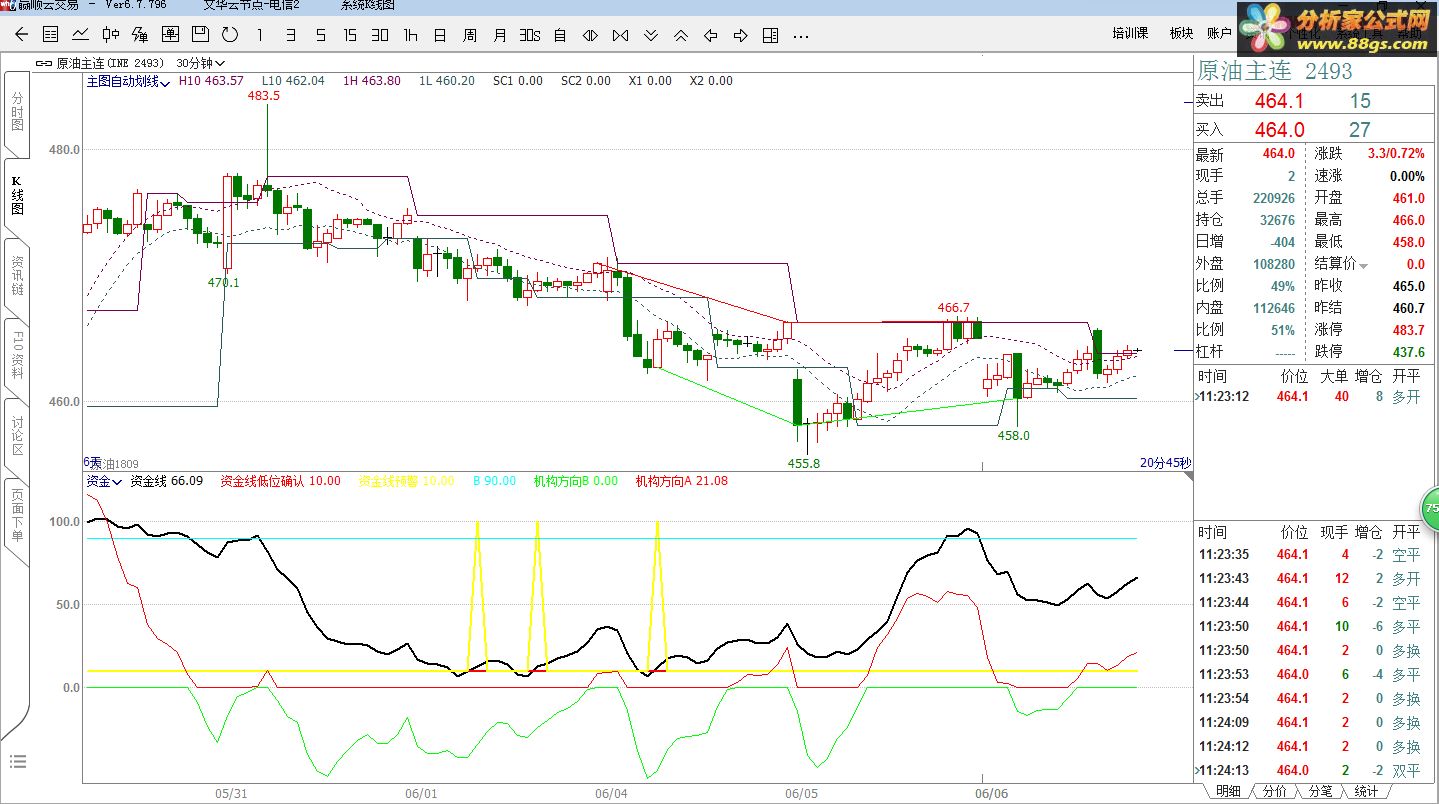The image size is (1439, 804).
Task: Select the 30-minute period button
Action: coord(380,35)
